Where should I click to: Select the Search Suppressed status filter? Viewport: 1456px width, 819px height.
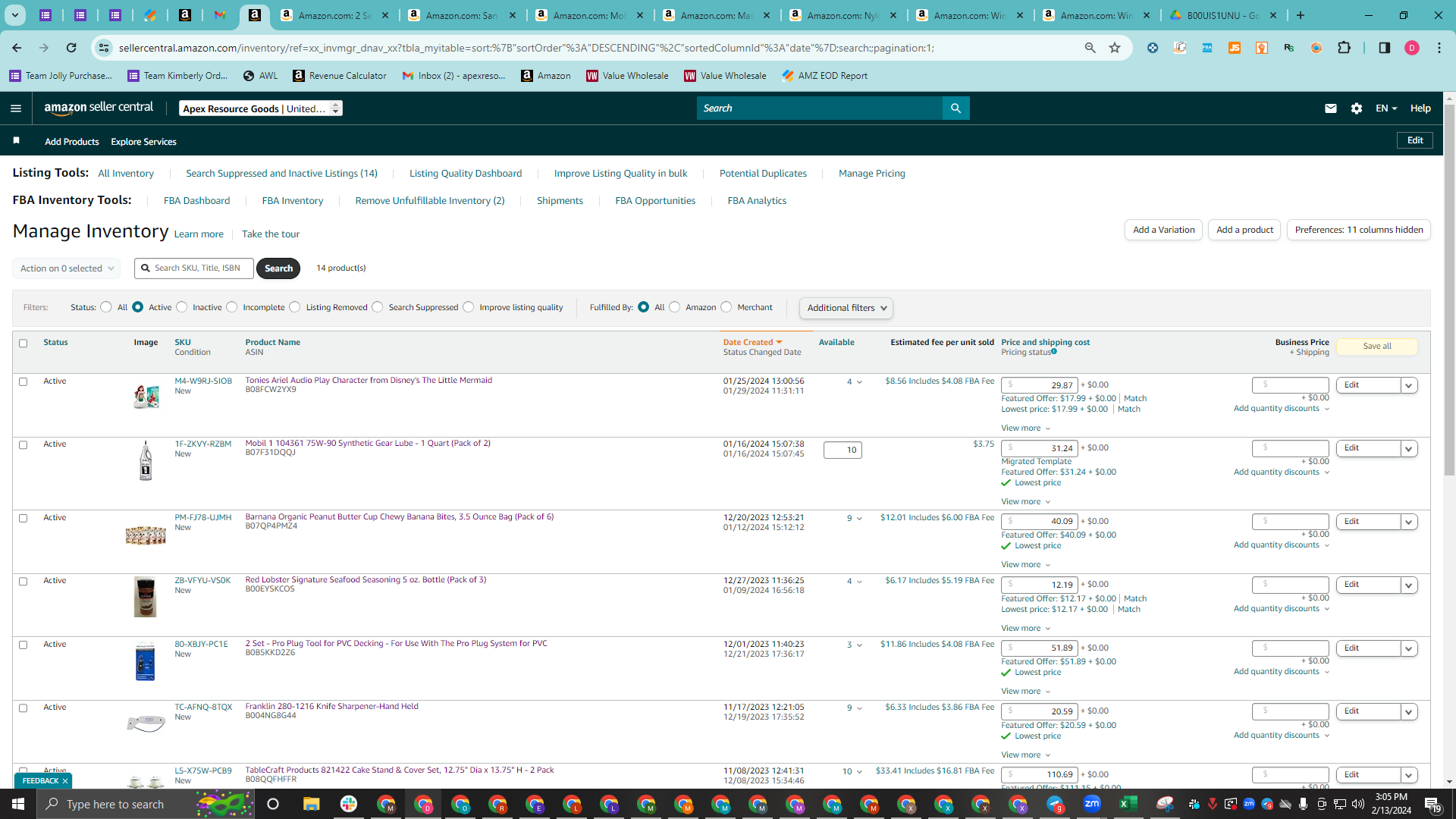click(378, 307)
